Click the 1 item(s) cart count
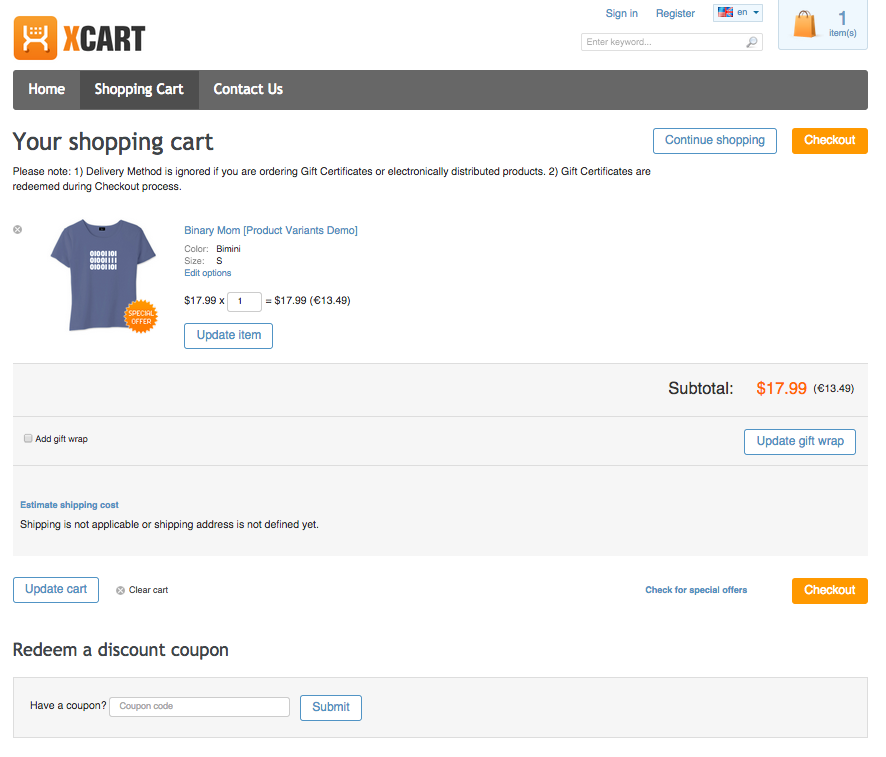The height and width of the screenshot is (757, 886). point(842,24)
